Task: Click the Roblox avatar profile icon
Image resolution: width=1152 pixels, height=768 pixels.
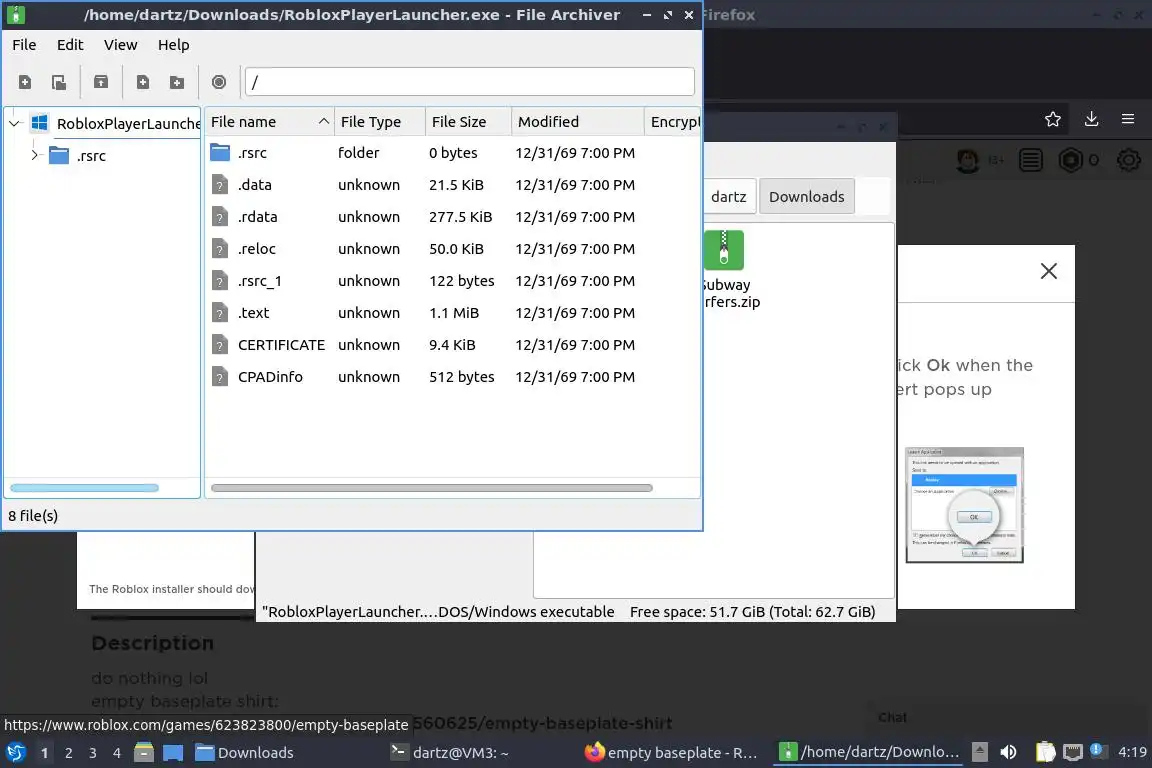Action: pyautogui.click(x=968, y=160)
